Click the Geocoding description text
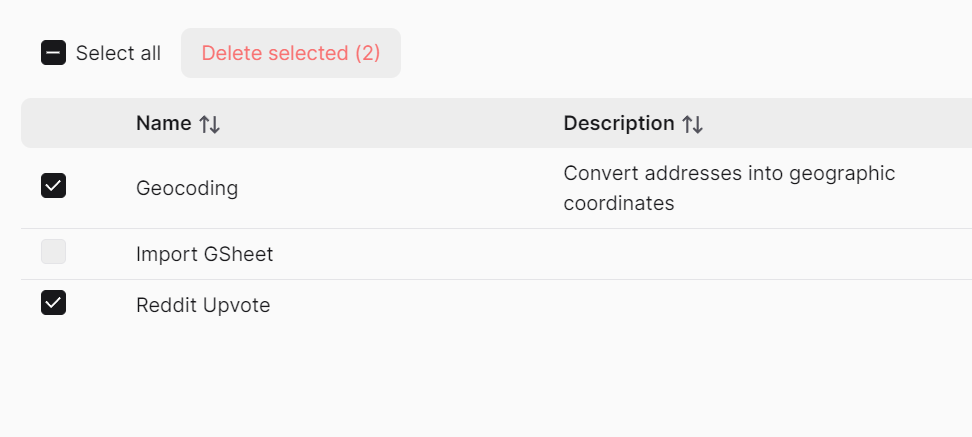Screen dimensions: 972x437 pyautogui.click(x=729, y=188)
